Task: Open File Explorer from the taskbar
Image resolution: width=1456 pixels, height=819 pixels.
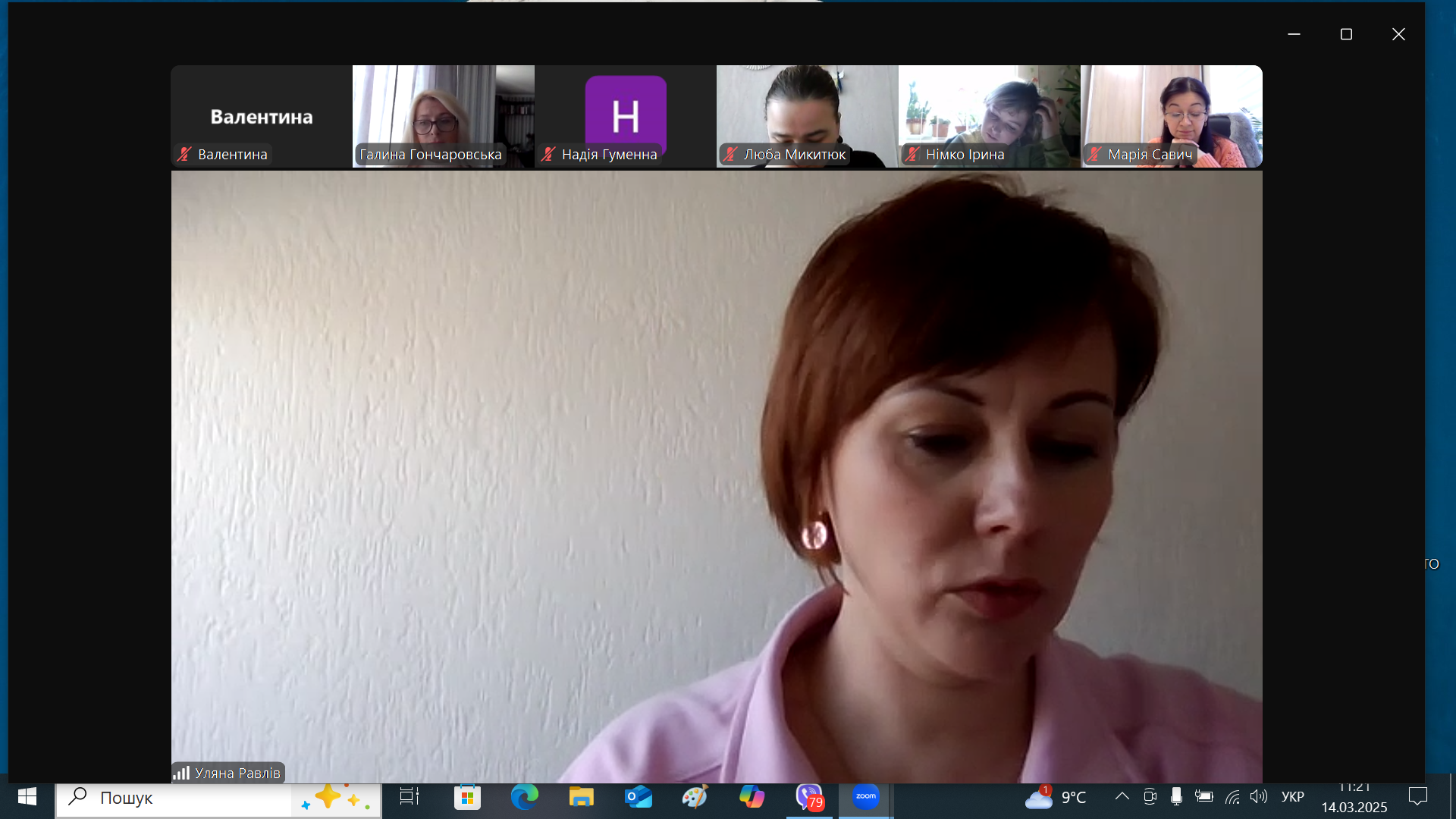Action: pos(581,797)
